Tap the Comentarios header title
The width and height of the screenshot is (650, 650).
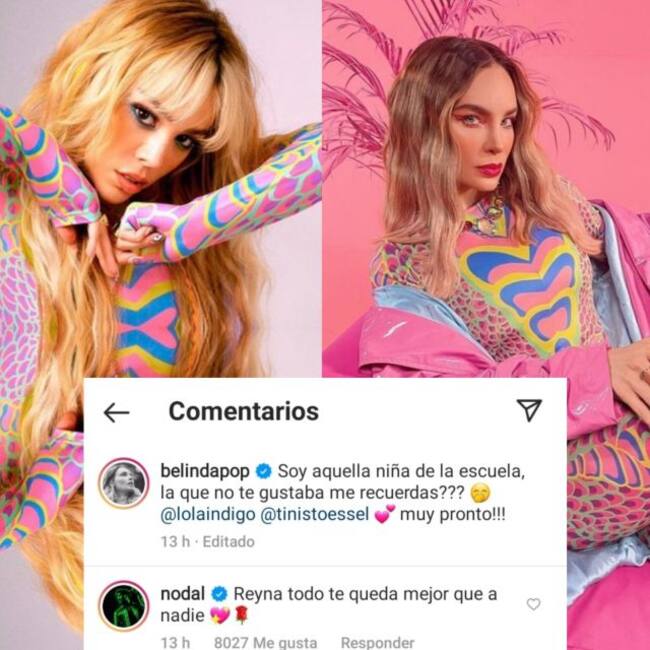point(244,411)
